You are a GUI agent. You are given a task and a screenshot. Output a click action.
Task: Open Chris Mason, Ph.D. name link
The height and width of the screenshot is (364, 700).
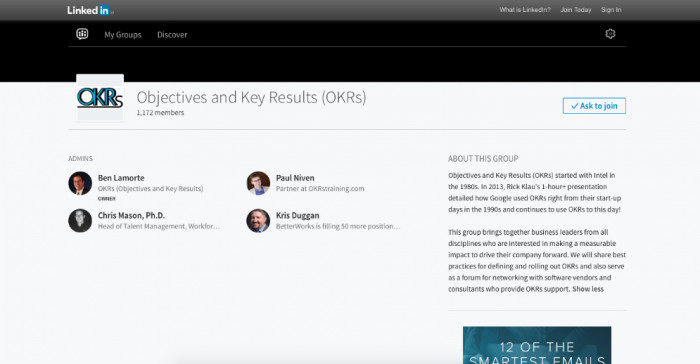point(131,215)
